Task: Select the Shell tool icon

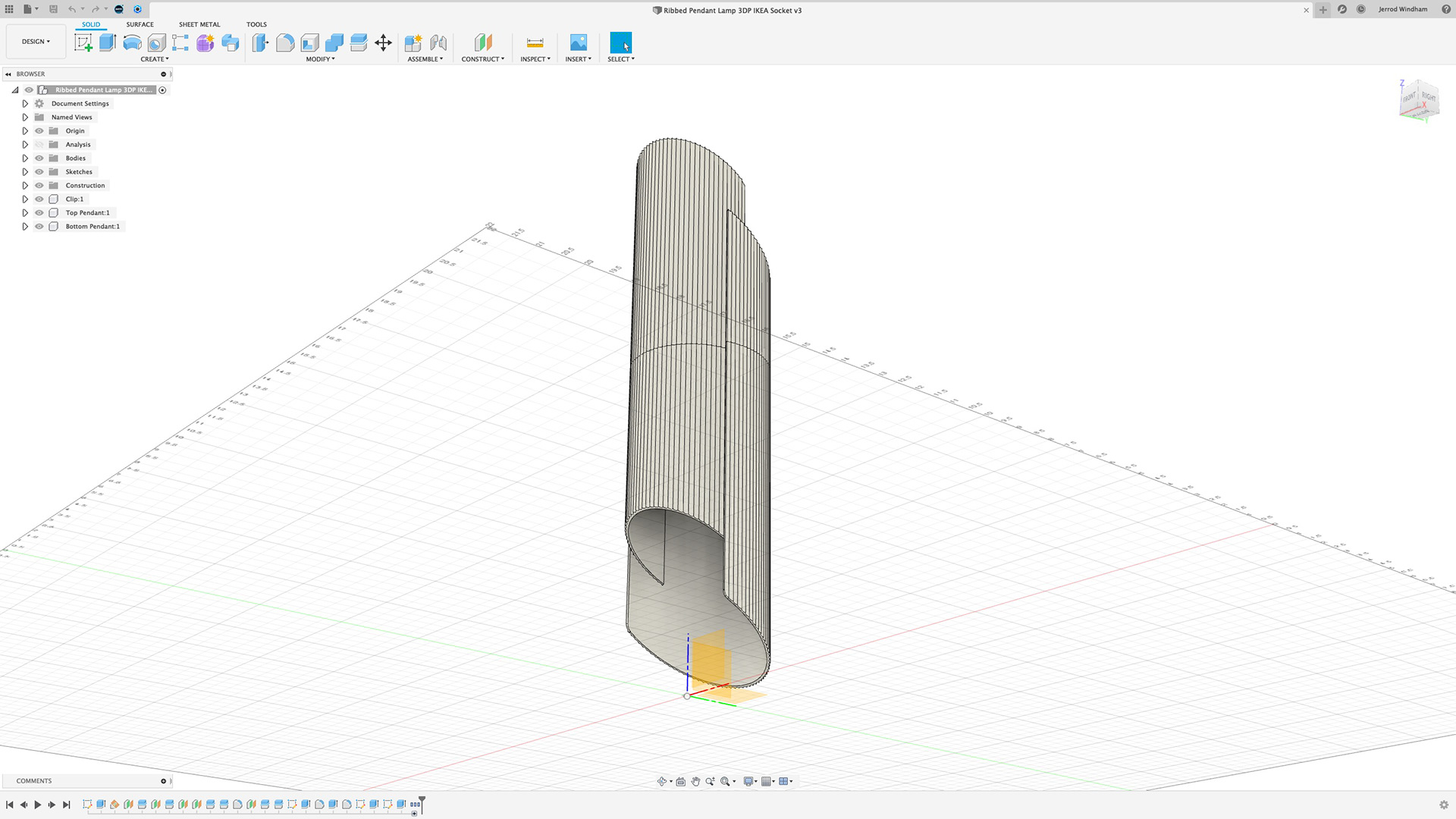Action: tap(309, 43)
